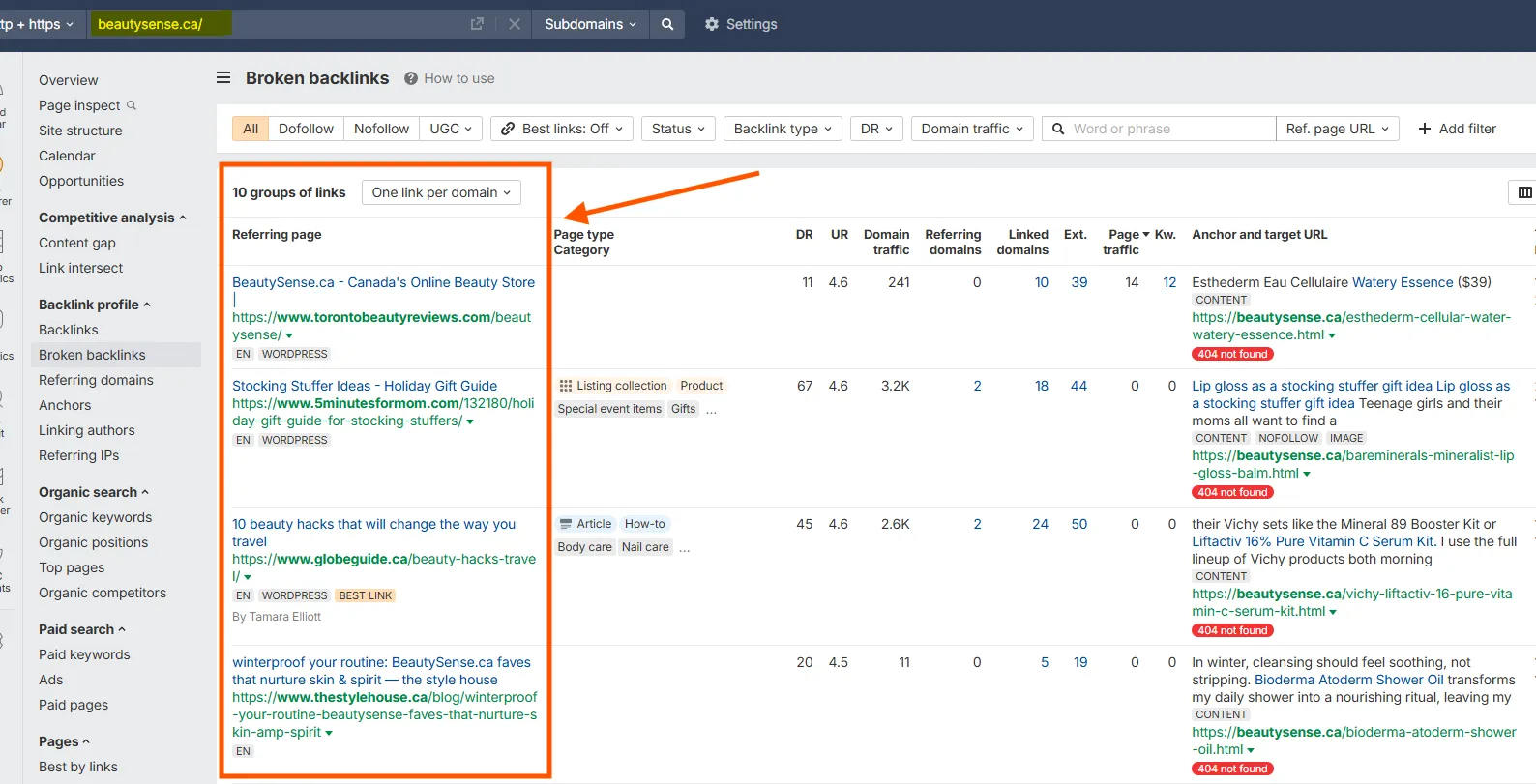The width and height of the screenshot is (1536, 784).
Task: Collapse the Backlink profile section
Action: pyautogui.click(x=147, y=305)
